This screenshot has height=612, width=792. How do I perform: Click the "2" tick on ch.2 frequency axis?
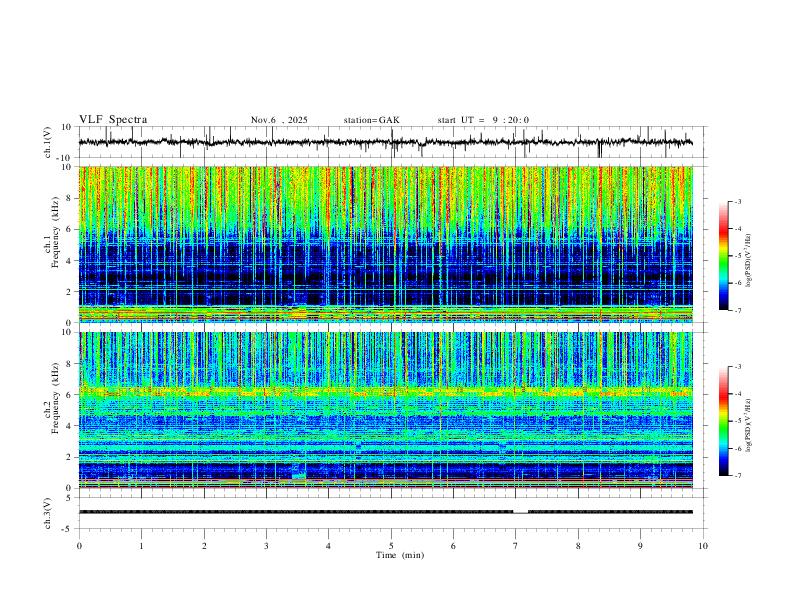click(x=70, y=457)
